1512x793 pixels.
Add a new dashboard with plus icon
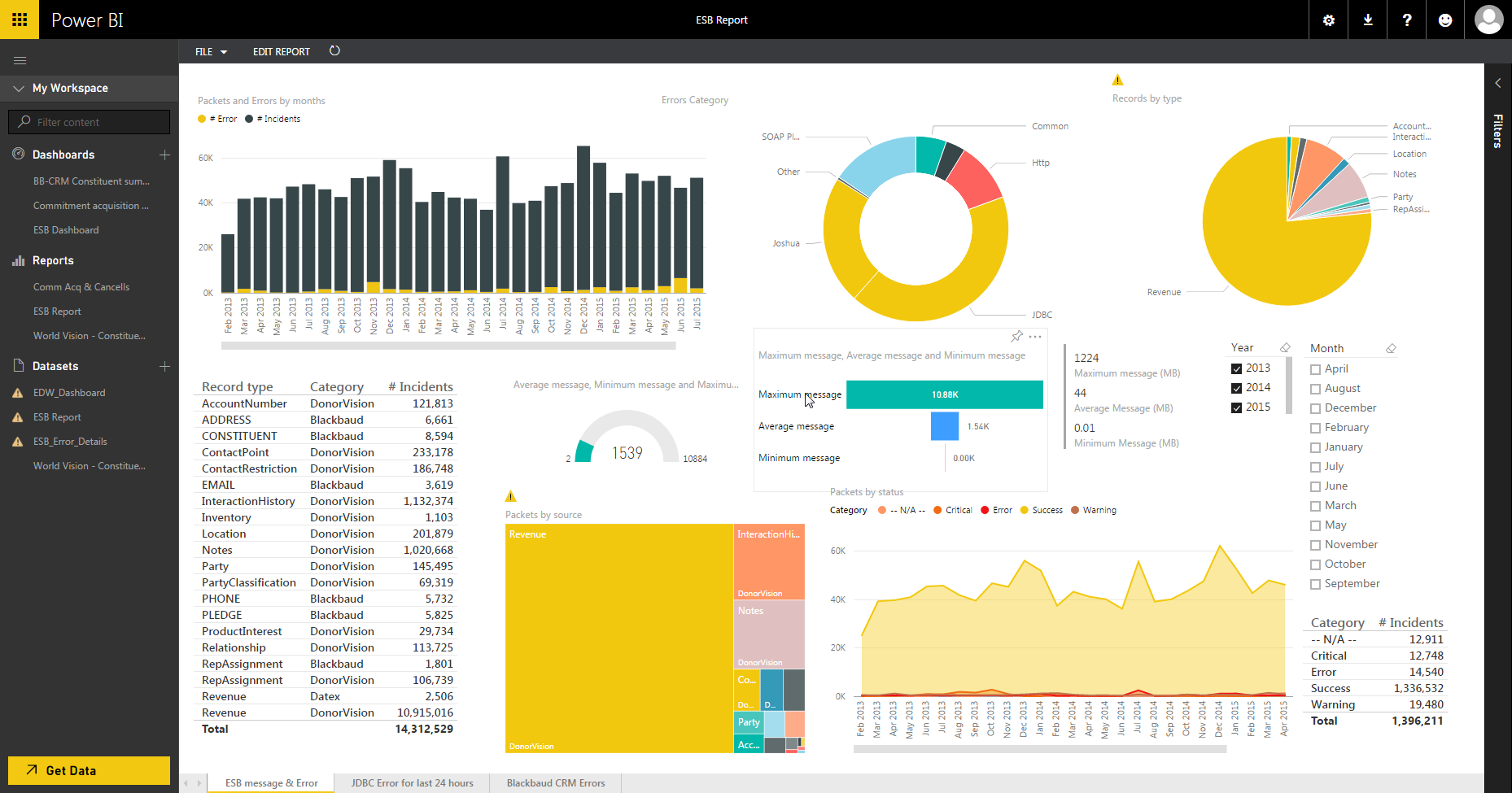click(164, 155)
